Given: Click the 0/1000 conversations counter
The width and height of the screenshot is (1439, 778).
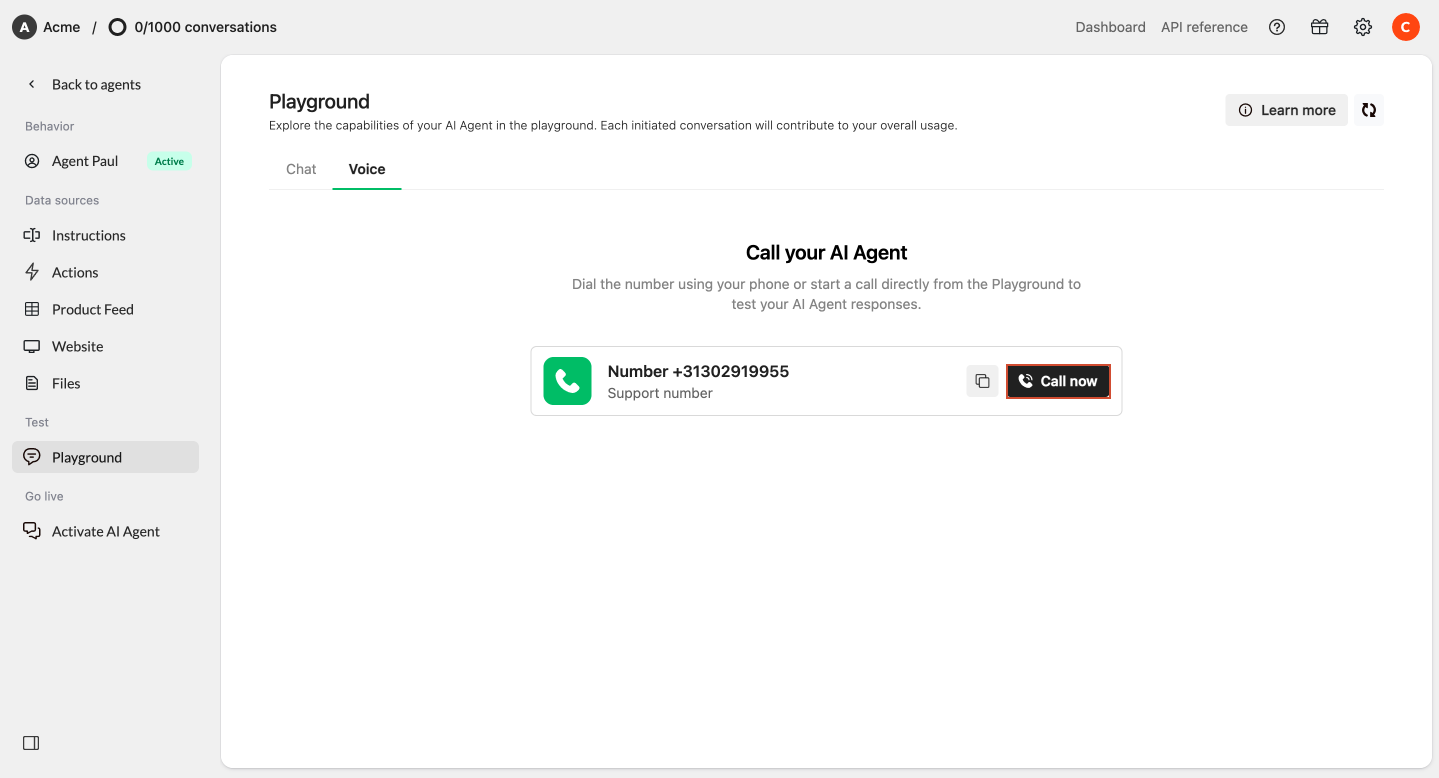Looking at the screenshot, I should pos(205,27).
